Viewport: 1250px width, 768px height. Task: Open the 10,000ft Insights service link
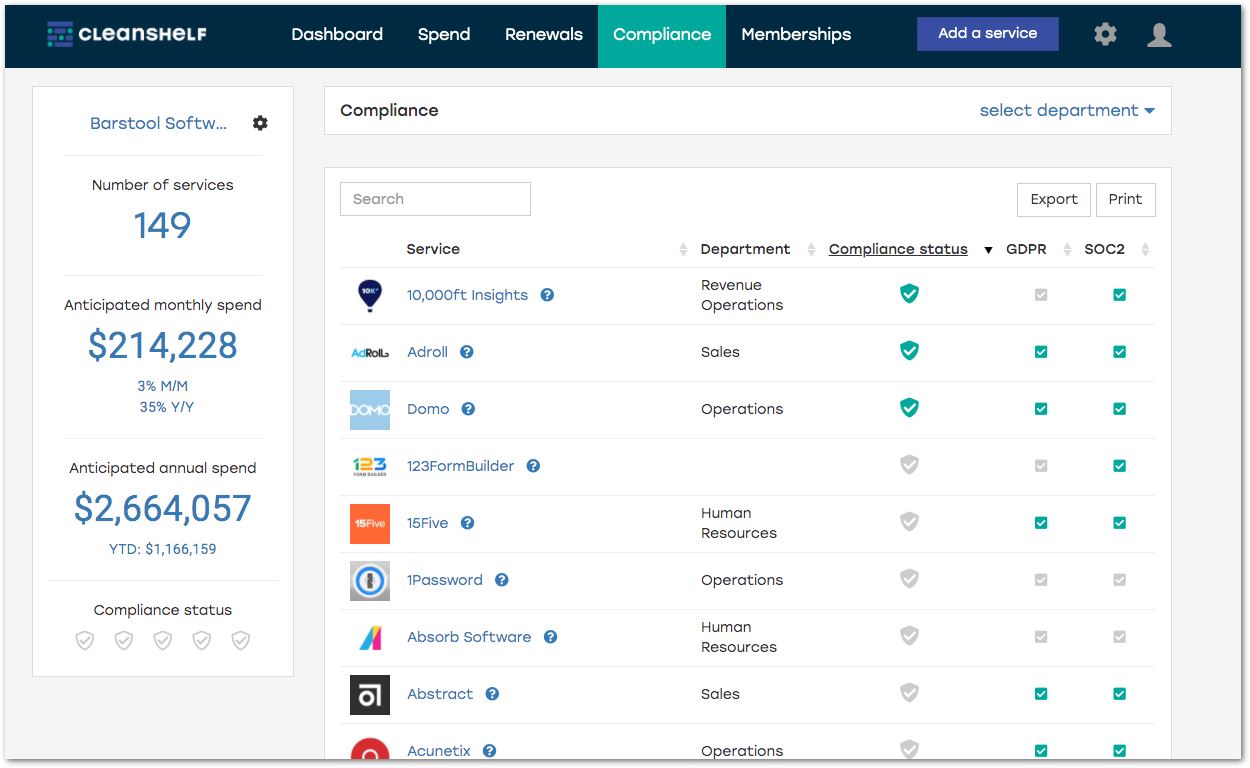(x=467, y=295)
